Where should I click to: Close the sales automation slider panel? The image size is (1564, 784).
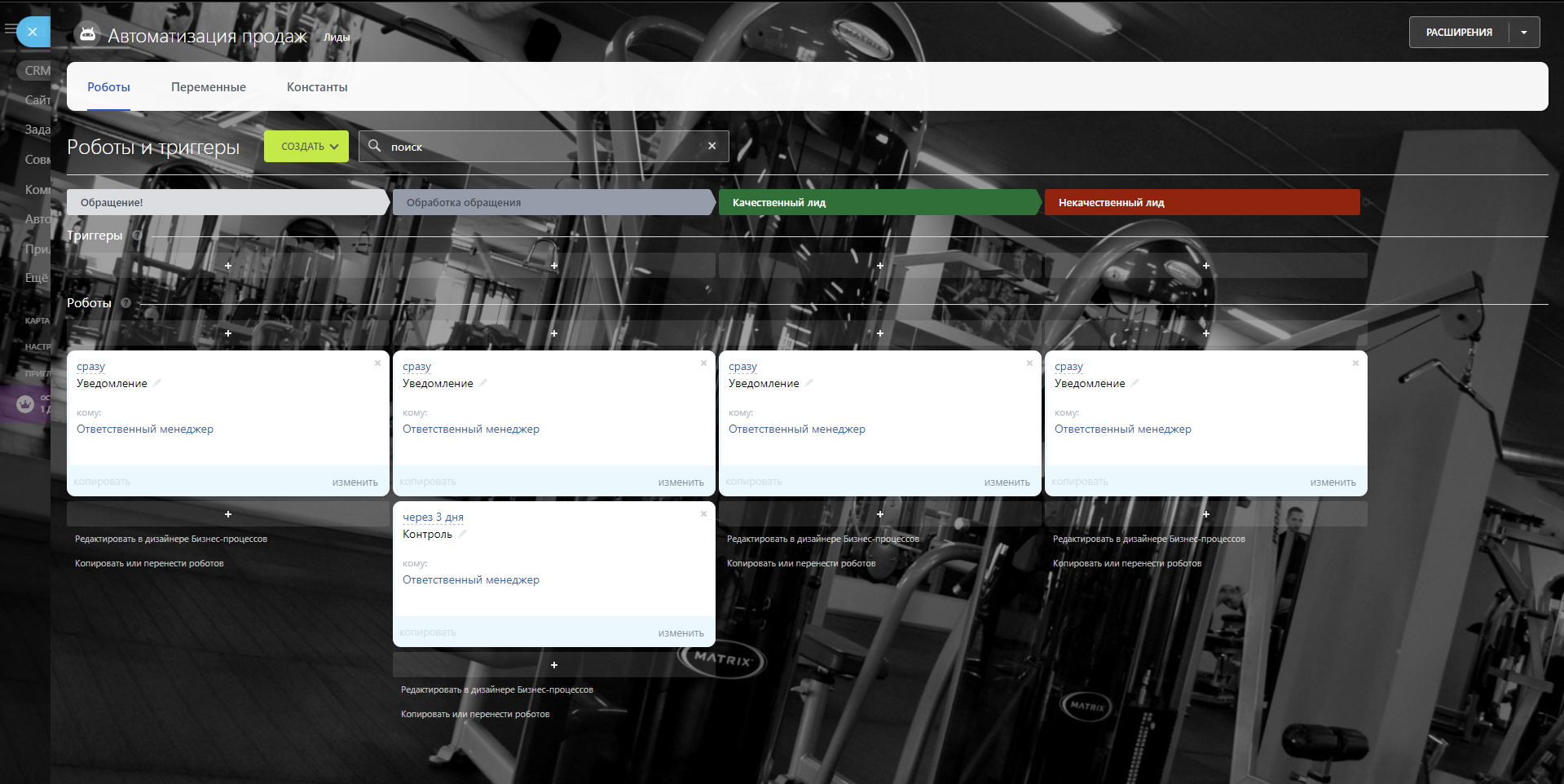pos(33,32)
